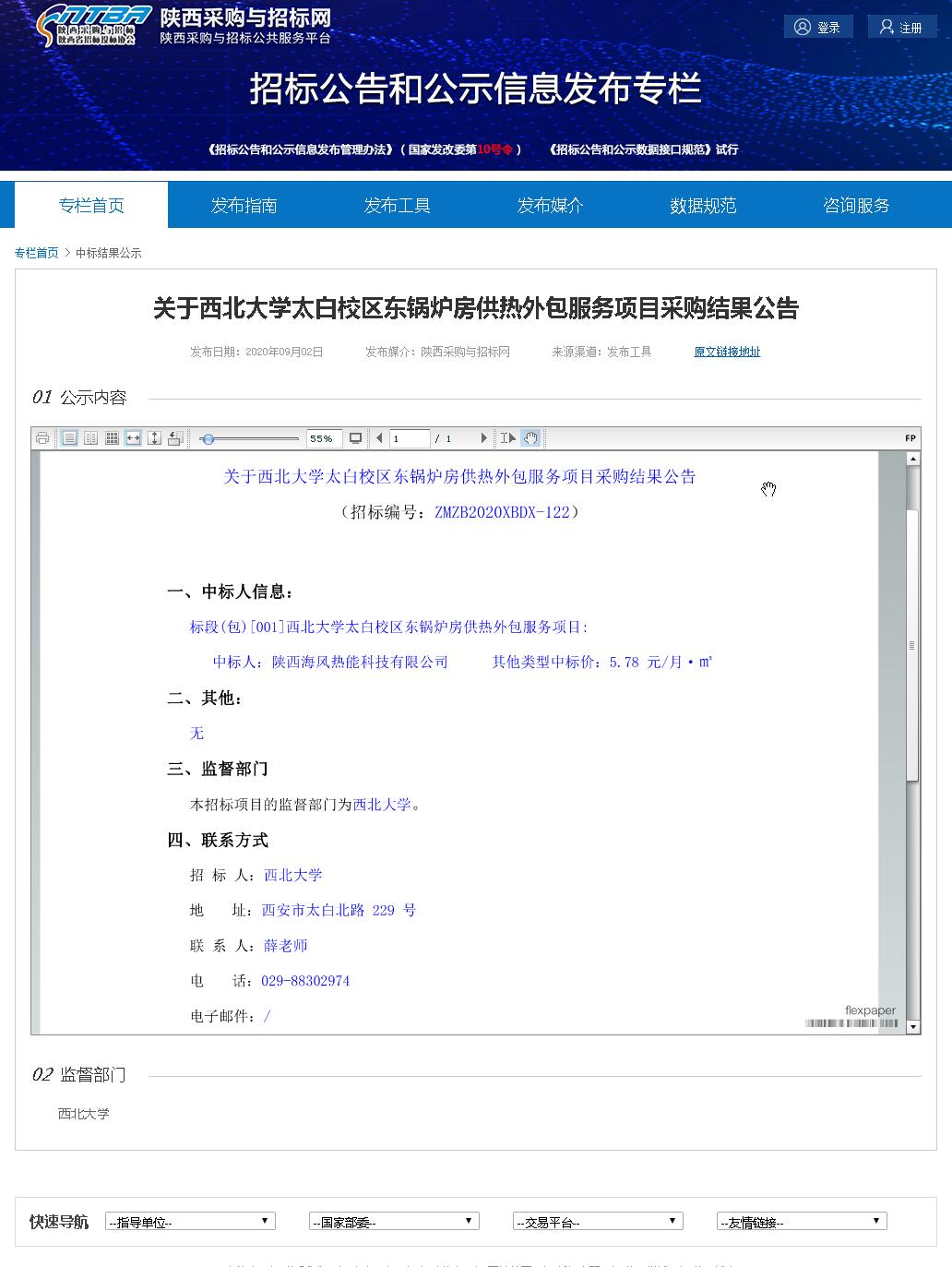Screen dimensions: 952x1267
Task: Expand the 国家部委 dropdown
Action: (394, 1222)
